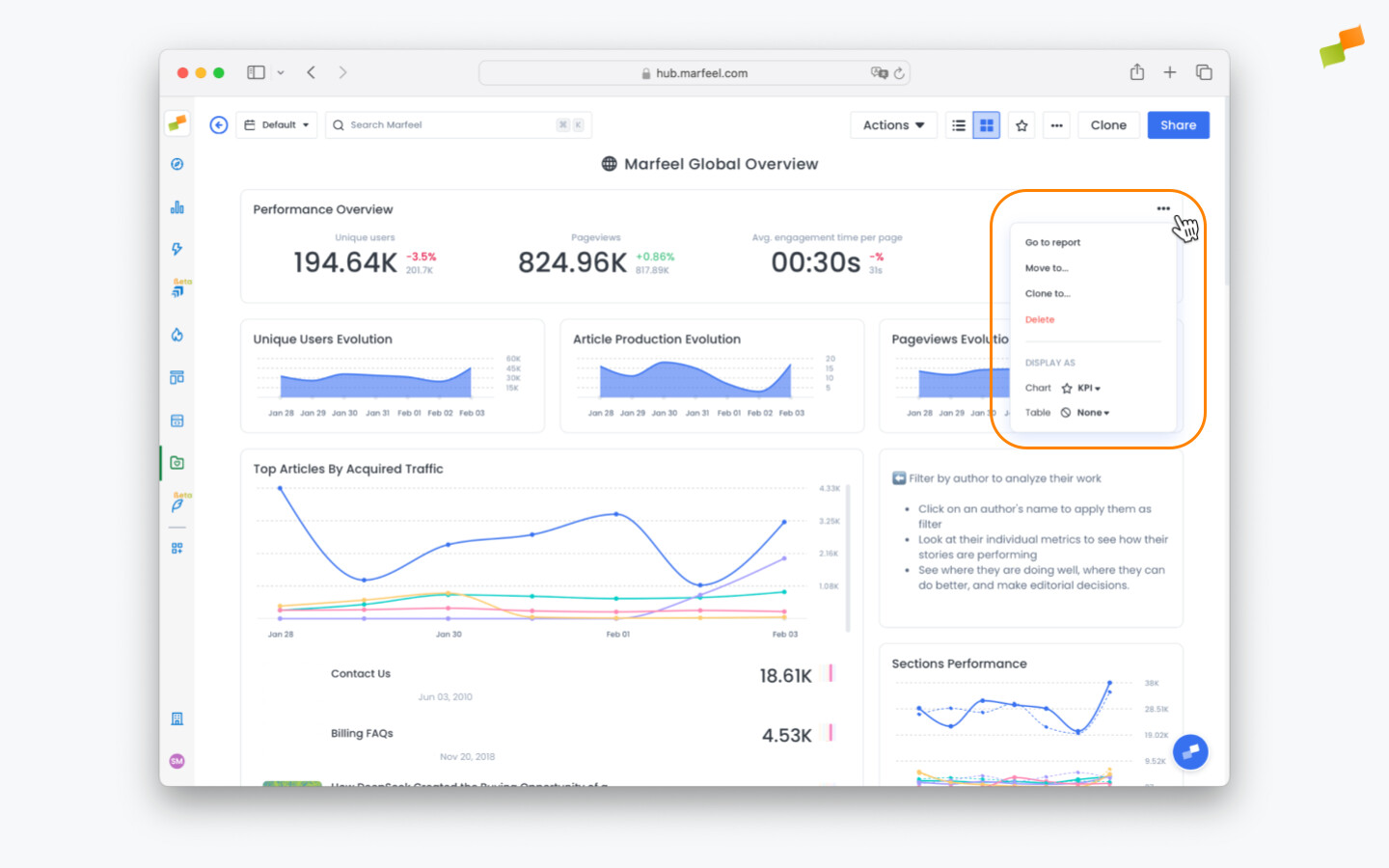
Task: Favorite the dashboard with the star icon
Action: (1021, 125)
